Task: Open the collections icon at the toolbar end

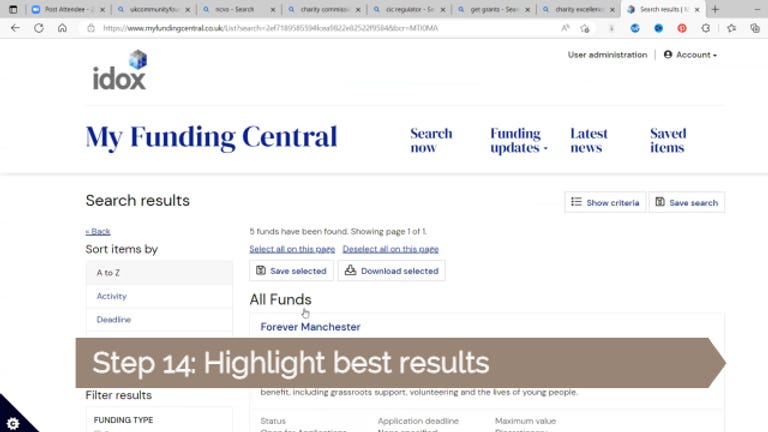Action: [x=755, y=28]
